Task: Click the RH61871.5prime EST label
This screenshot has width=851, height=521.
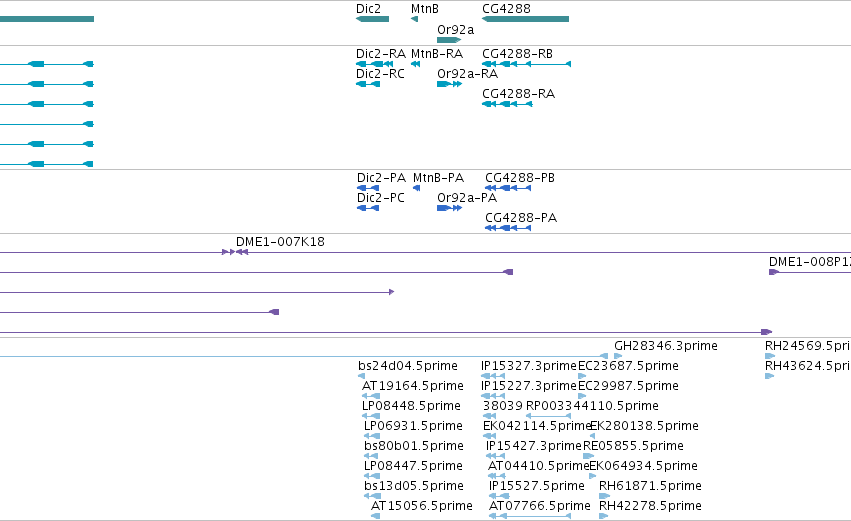Action: 650,486
